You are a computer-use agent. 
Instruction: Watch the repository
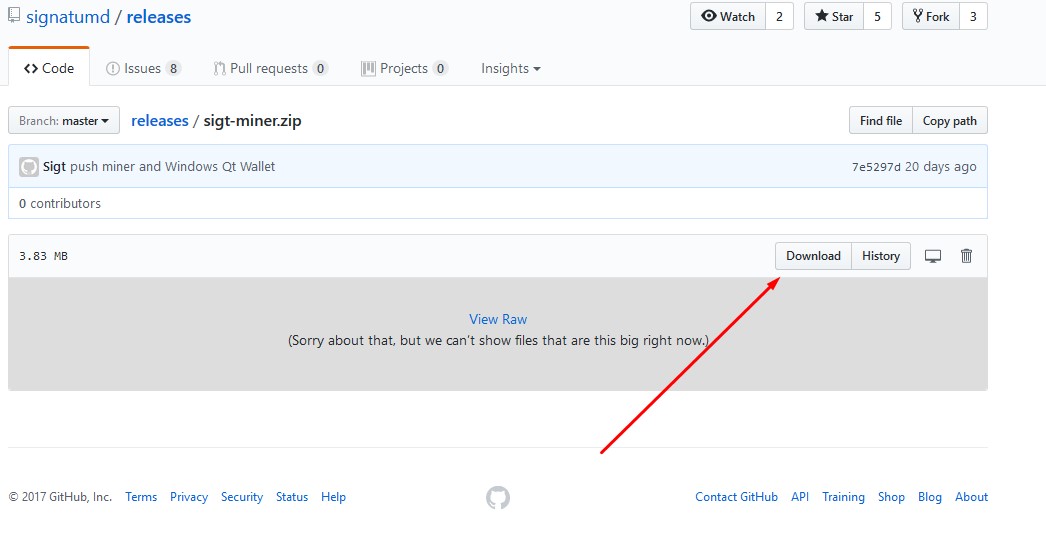click(728, 16)
